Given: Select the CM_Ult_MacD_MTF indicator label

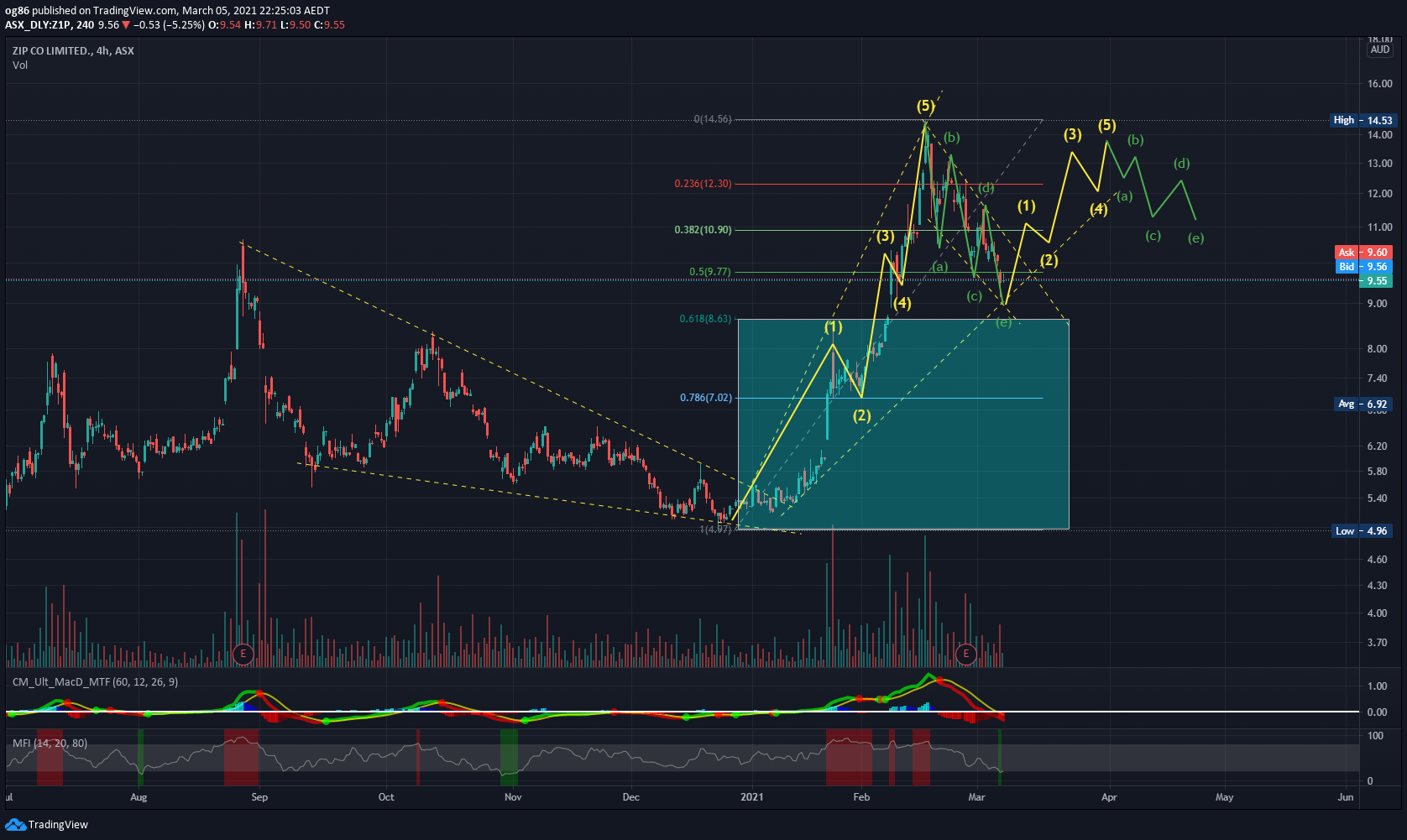Looking at the screenshot, I should (x=95, y=681).
